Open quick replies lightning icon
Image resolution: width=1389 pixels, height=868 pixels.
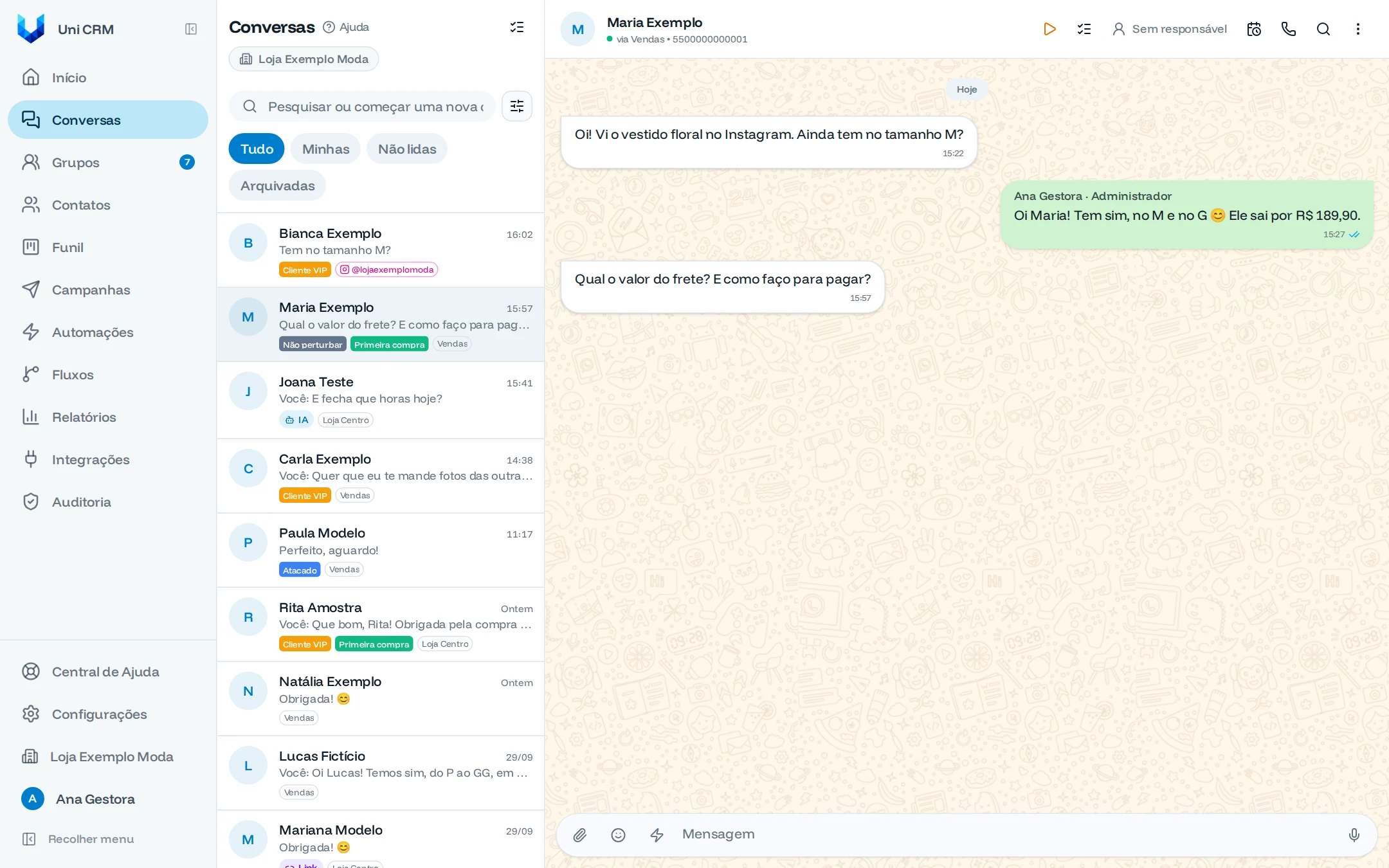coord(657,835)
